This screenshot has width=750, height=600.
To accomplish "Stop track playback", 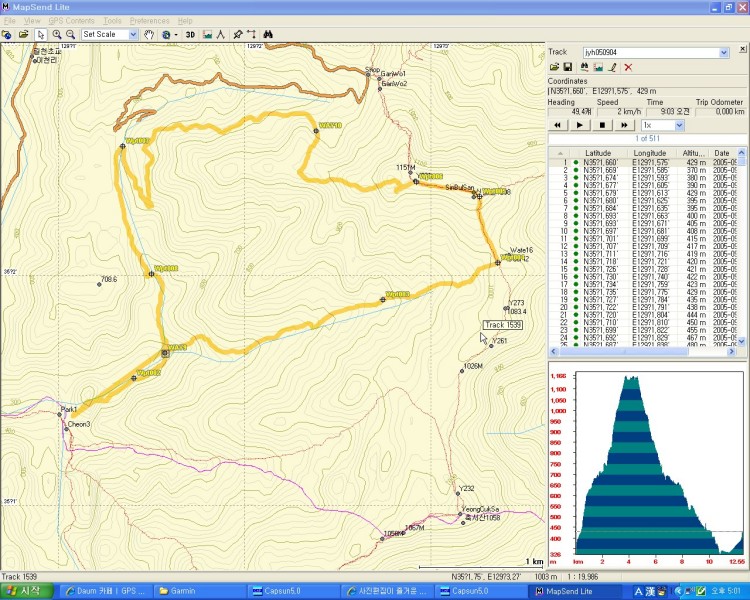I will pyautogui.click(x=602, y=125).
